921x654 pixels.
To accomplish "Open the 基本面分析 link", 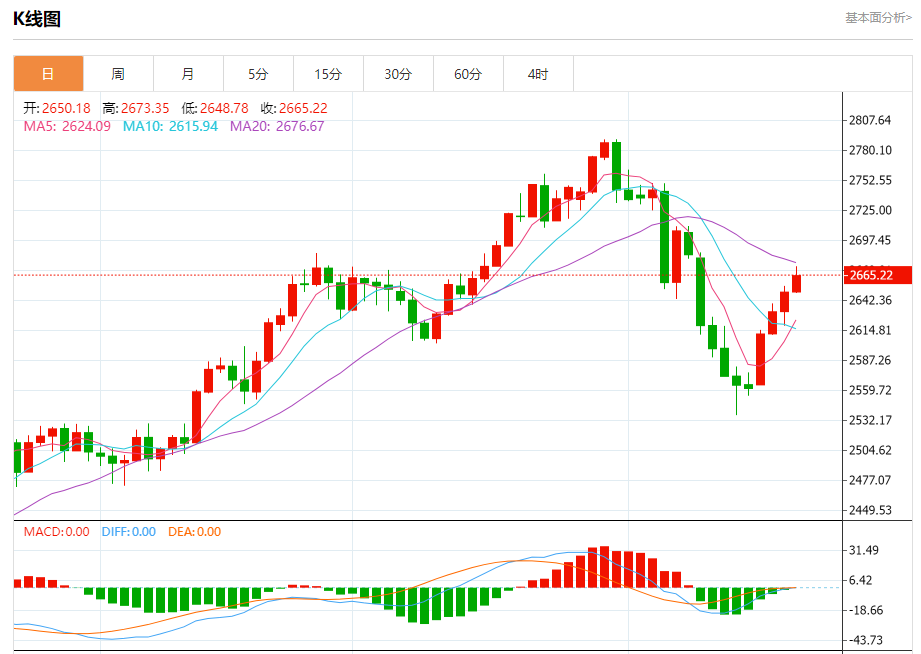I will pos(877,17).
